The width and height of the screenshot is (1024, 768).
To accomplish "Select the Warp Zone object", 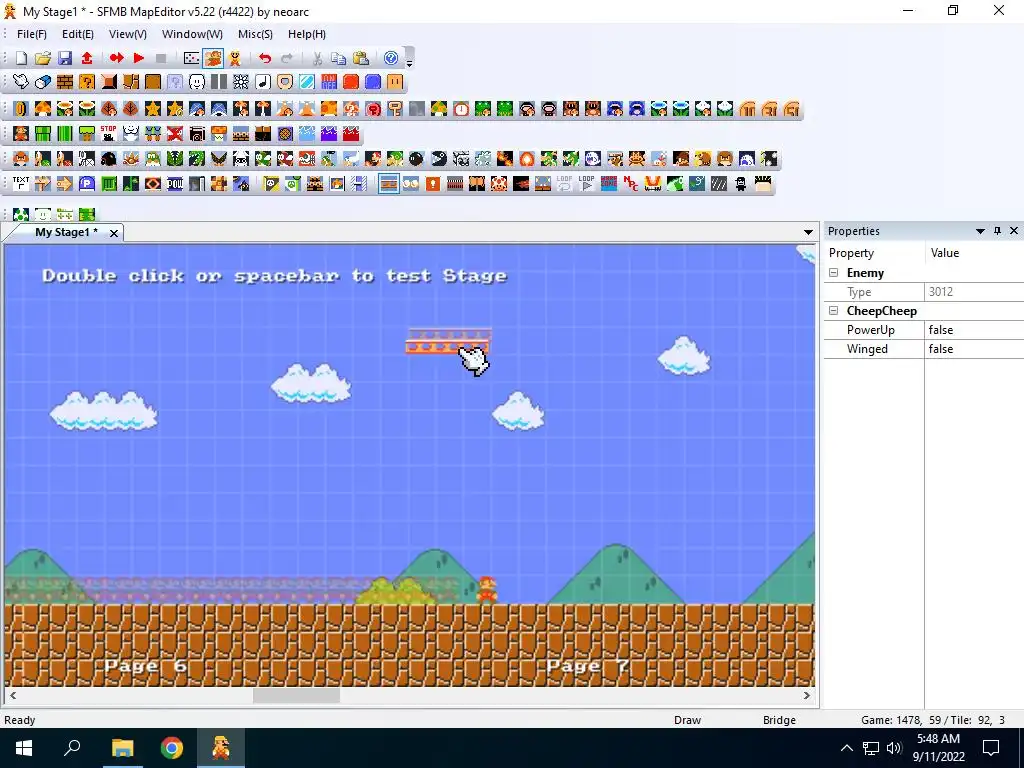I will [609, 184].
